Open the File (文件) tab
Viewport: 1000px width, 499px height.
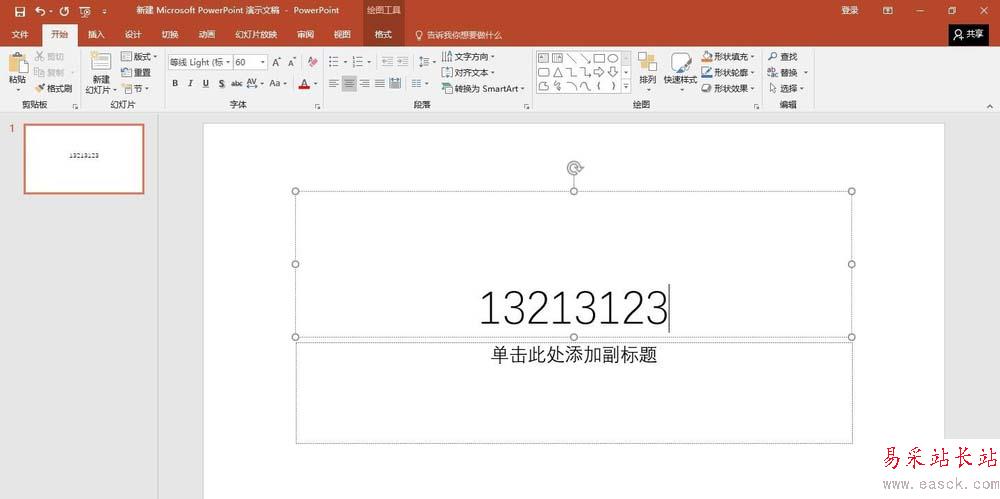pyautogui.click(x=20, y=34)
